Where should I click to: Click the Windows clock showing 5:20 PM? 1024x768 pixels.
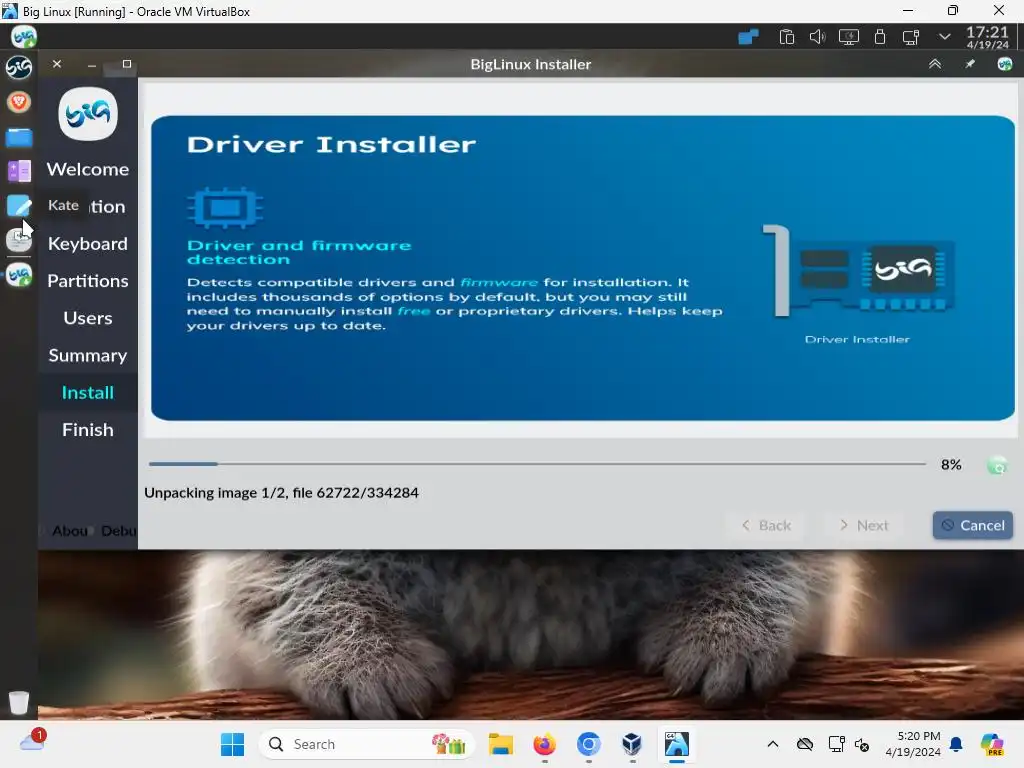click(913, 744)
